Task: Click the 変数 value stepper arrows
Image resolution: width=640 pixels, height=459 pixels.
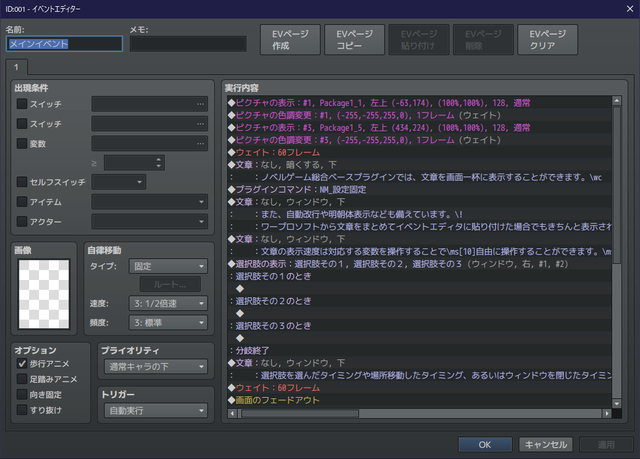Action: [159, 163]
